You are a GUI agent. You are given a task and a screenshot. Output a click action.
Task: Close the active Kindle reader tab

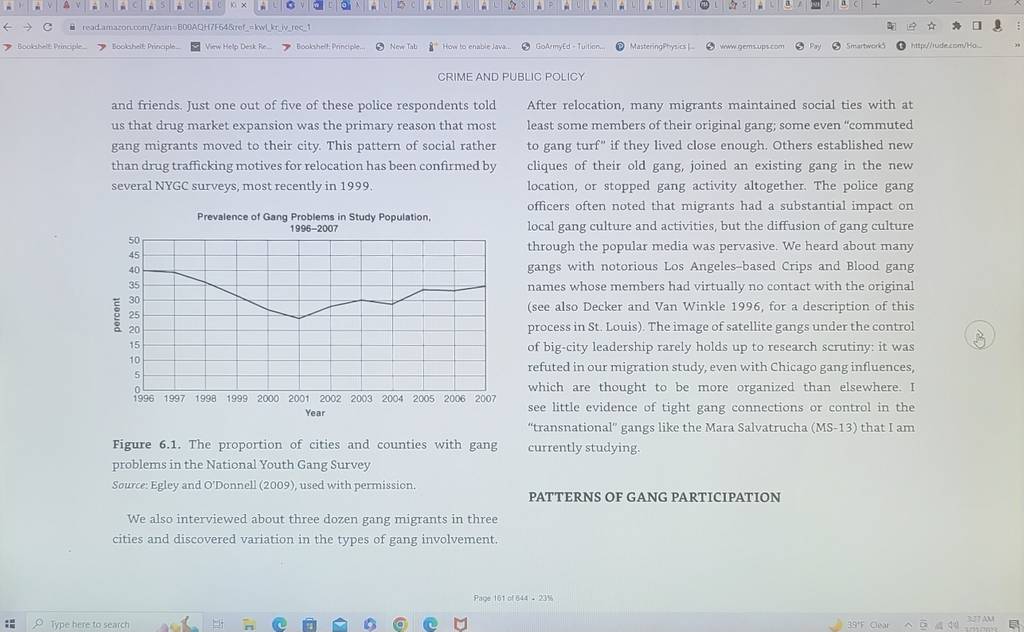pyautogui.click(x=244, y=5)
